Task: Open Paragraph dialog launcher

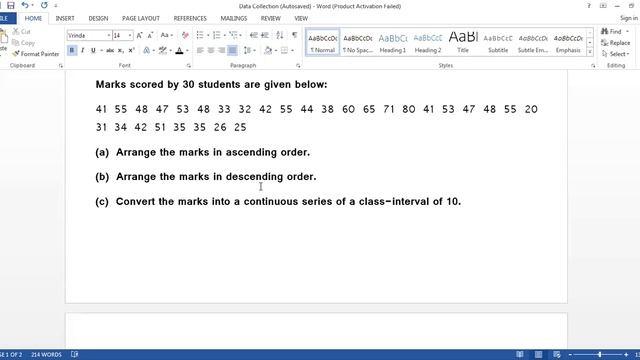Action: pyautogui.click(x=298, y=66)
